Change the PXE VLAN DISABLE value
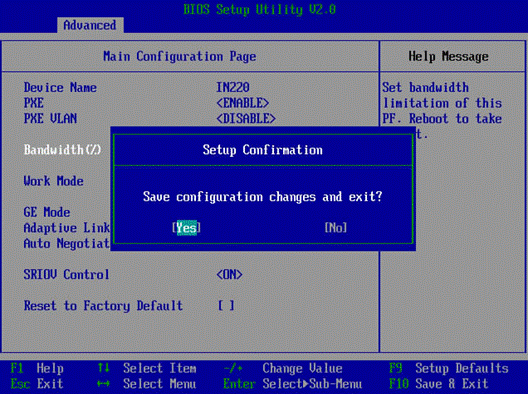 point(246,119)
